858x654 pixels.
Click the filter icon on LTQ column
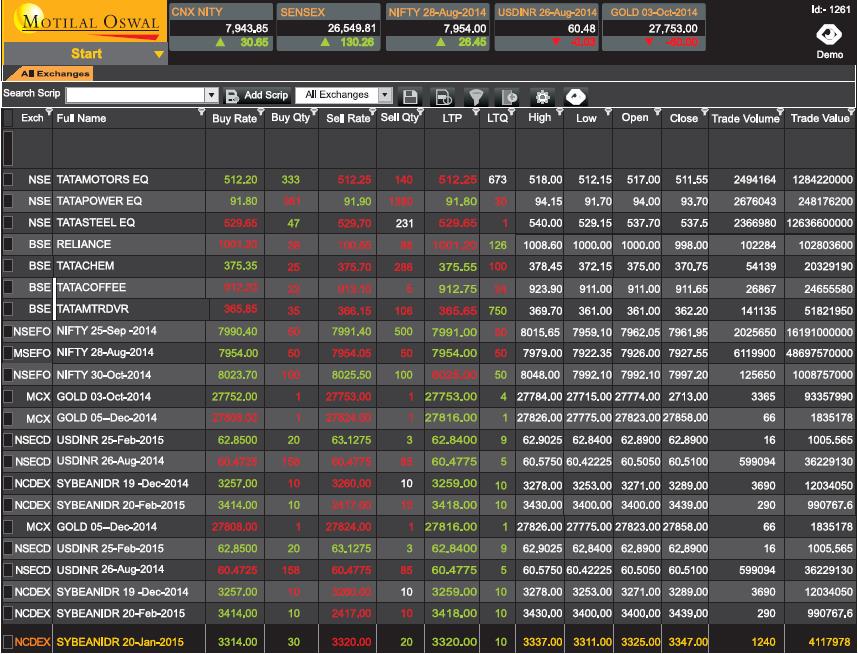512,112
